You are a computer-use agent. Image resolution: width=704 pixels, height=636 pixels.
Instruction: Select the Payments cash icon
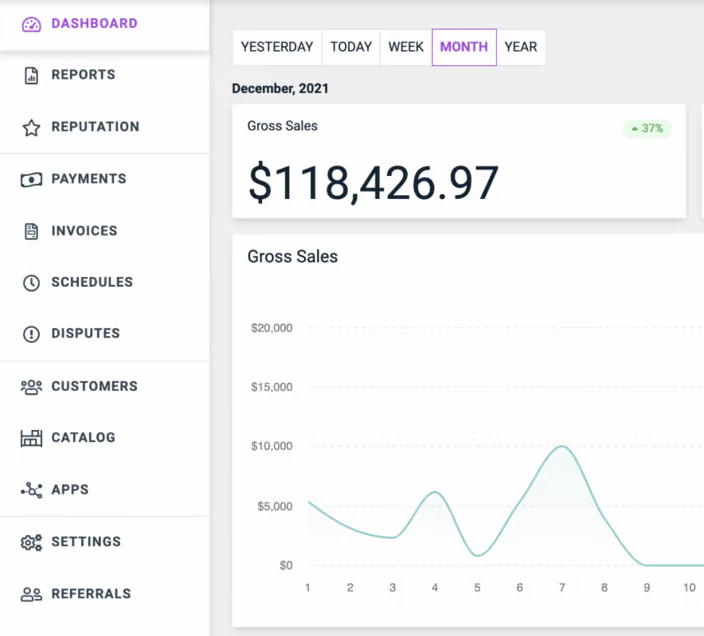[x=31, y=179]
